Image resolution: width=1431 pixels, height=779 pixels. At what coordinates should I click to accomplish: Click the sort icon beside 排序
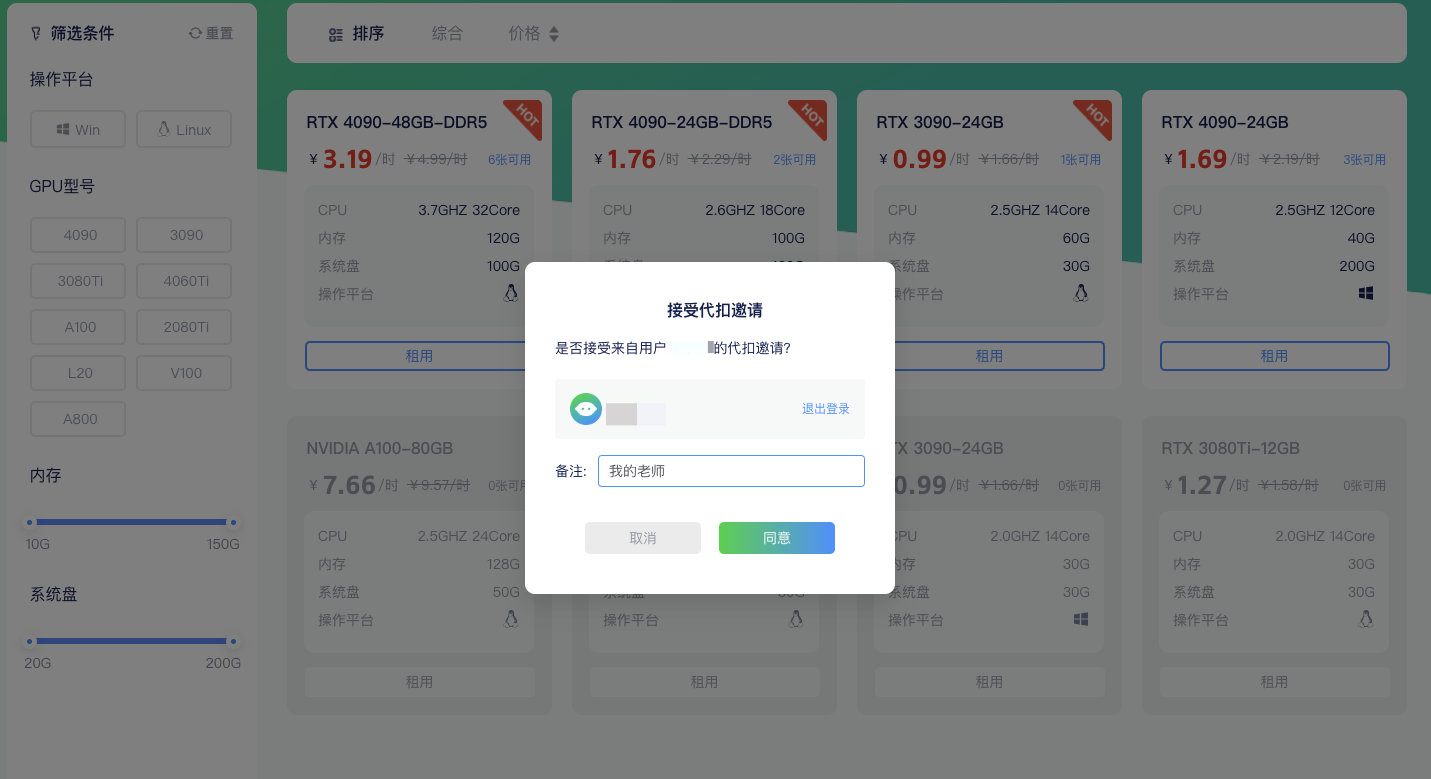(335, 33)
